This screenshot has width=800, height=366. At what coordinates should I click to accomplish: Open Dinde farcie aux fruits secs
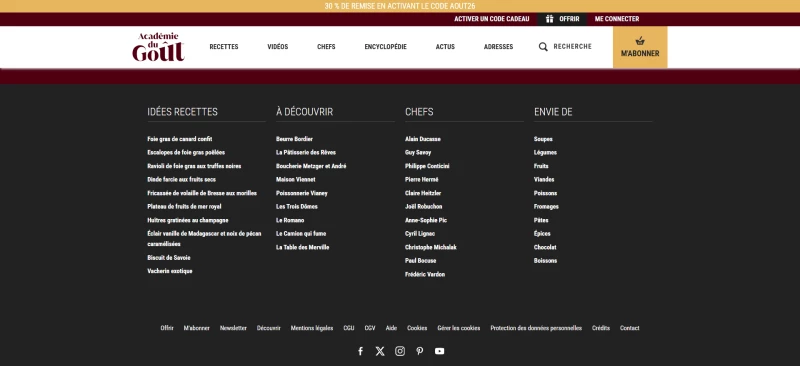(x=182, y=179)
